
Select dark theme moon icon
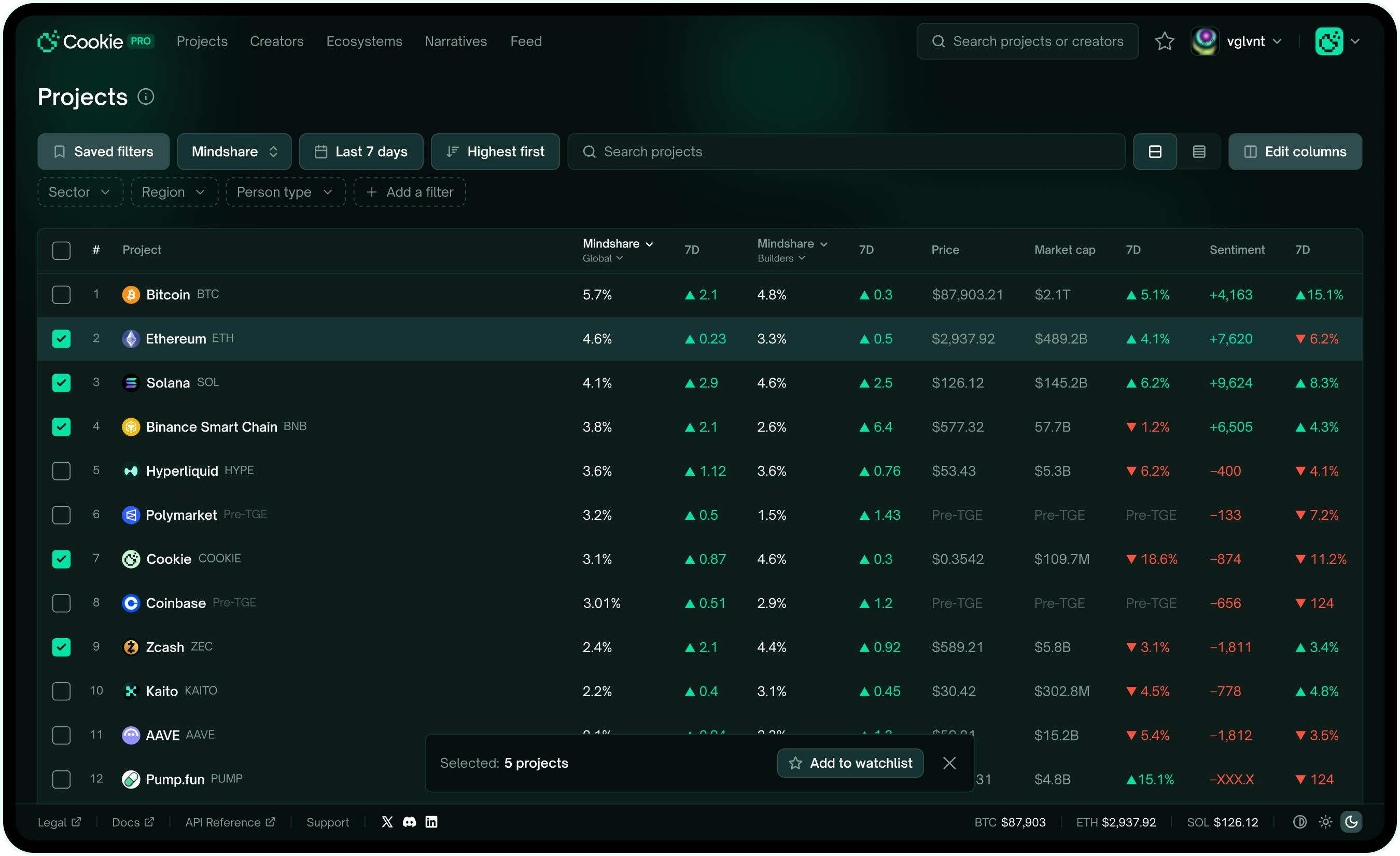[x=1351, y=822]
